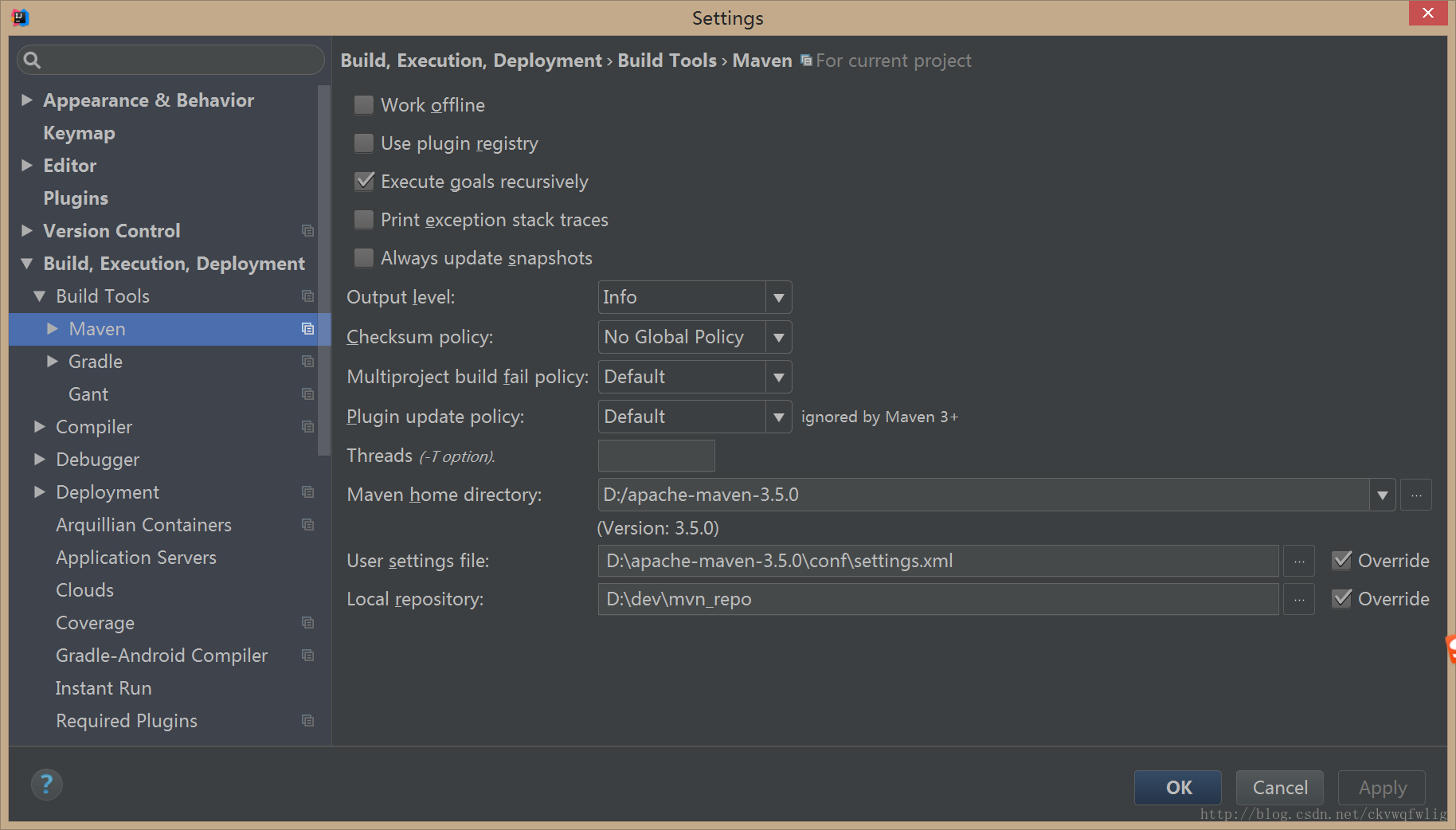Browse for Maven home directory
This screenshot has height=830, width=1456.
tap(1416, 495)
